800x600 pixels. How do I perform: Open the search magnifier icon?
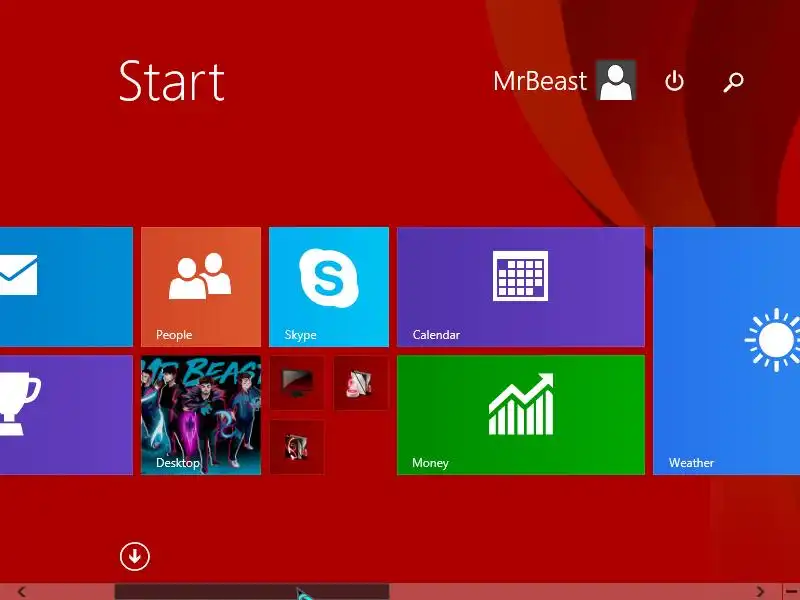click(733, 82)
